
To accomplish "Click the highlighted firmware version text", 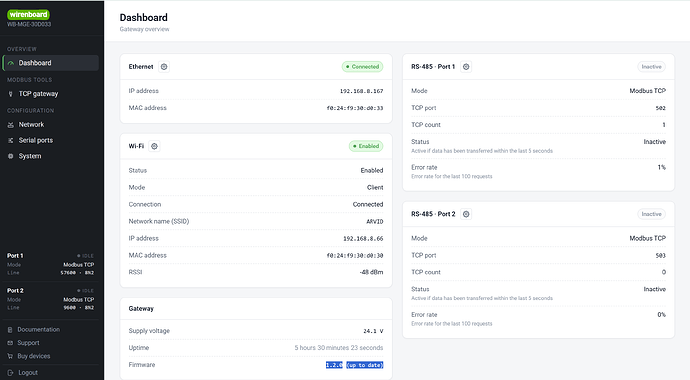I will pyautogui.click(x=355, y=365).
